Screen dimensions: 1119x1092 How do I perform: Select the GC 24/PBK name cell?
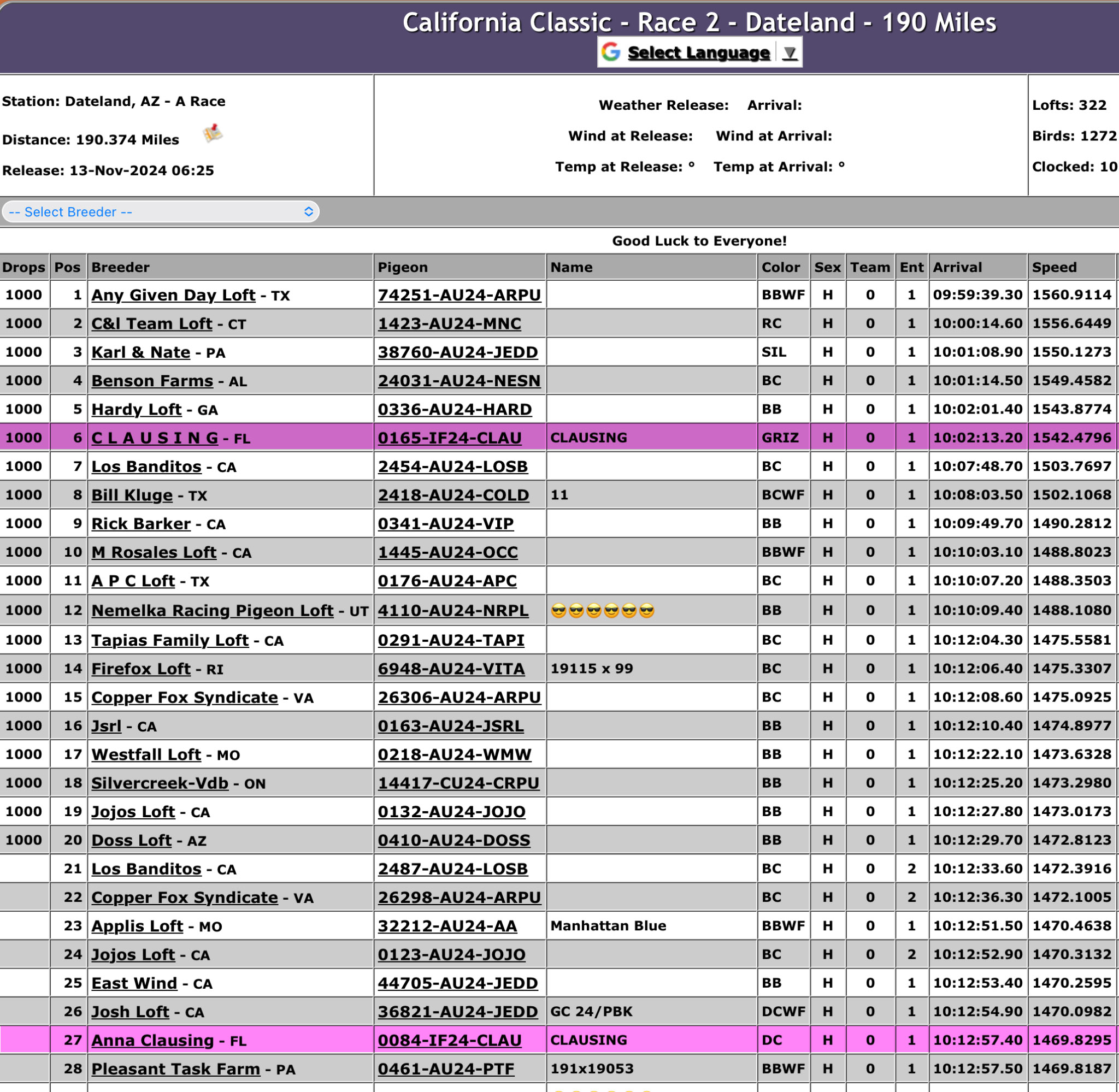coord(651,1011)
